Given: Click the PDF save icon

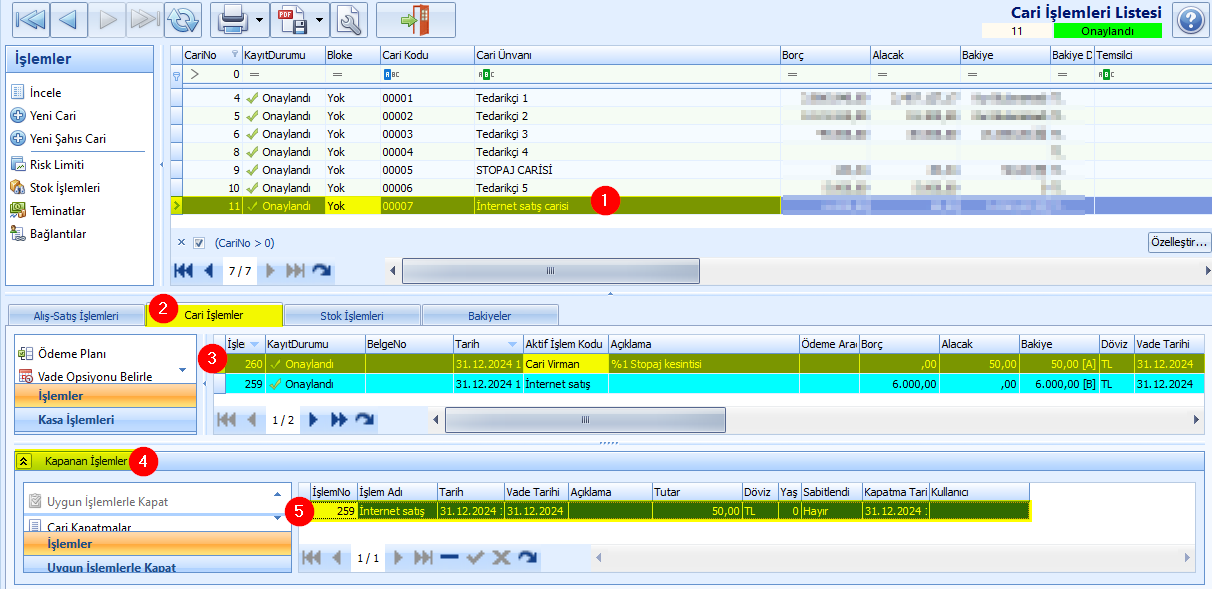Looking at the screenshot, I should click(290, 19).
